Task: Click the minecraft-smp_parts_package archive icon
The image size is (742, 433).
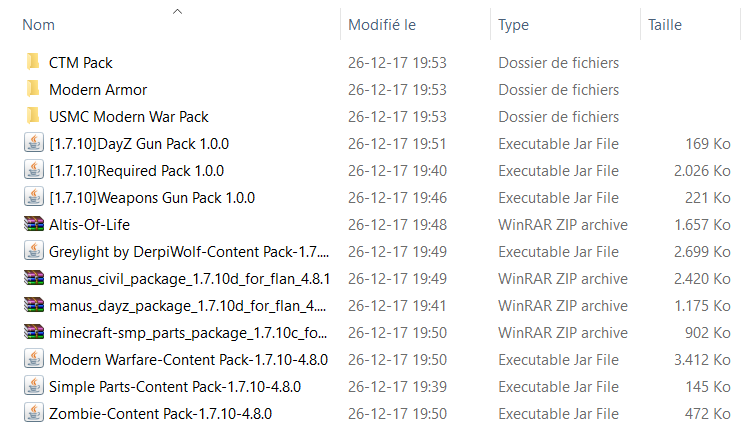Action: pos(34,332)
